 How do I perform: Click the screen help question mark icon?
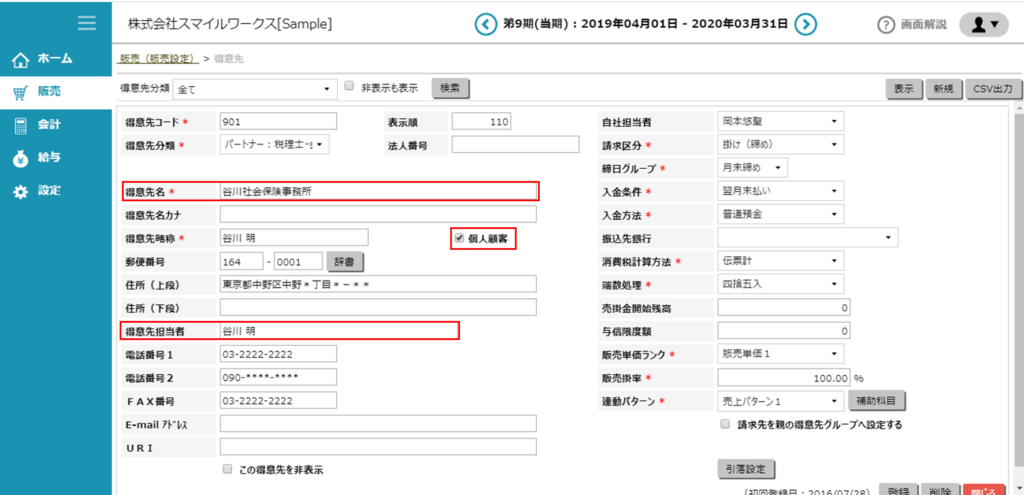pyautogui.click(x=885, y=25)
